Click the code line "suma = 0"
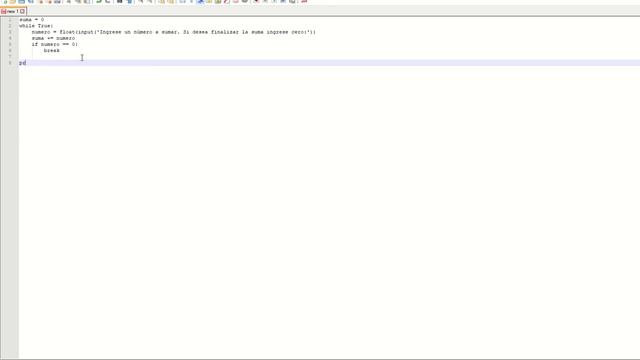Viewport: 640px width, 360px height. click(31, 20)
